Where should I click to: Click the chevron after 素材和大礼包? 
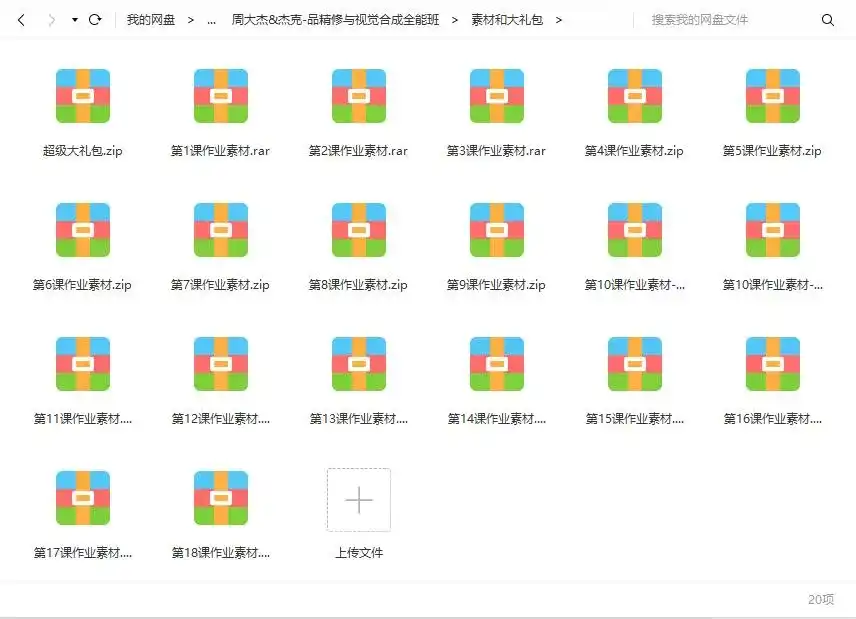pyautogui.click(x=559, y=18)
